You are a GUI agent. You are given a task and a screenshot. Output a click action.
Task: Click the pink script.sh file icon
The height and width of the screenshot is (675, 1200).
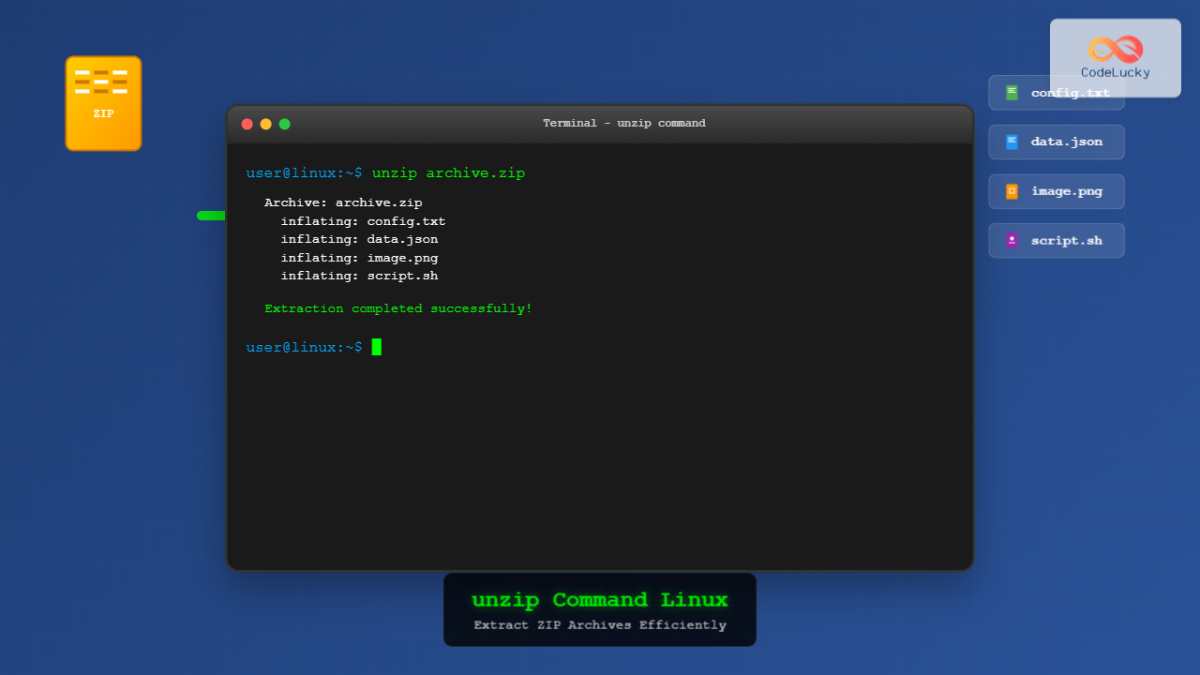point(1012,240)
